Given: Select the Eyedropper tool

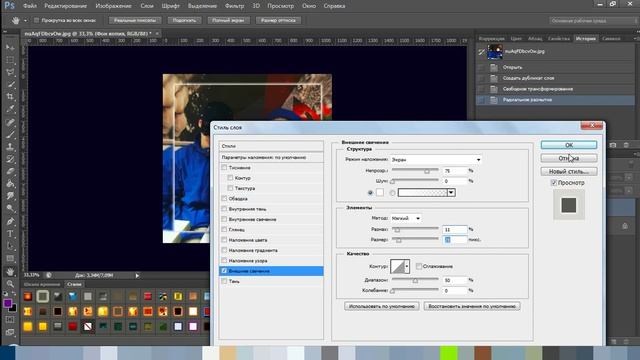Looking at the screenshot, I should [x=10, y=109].
